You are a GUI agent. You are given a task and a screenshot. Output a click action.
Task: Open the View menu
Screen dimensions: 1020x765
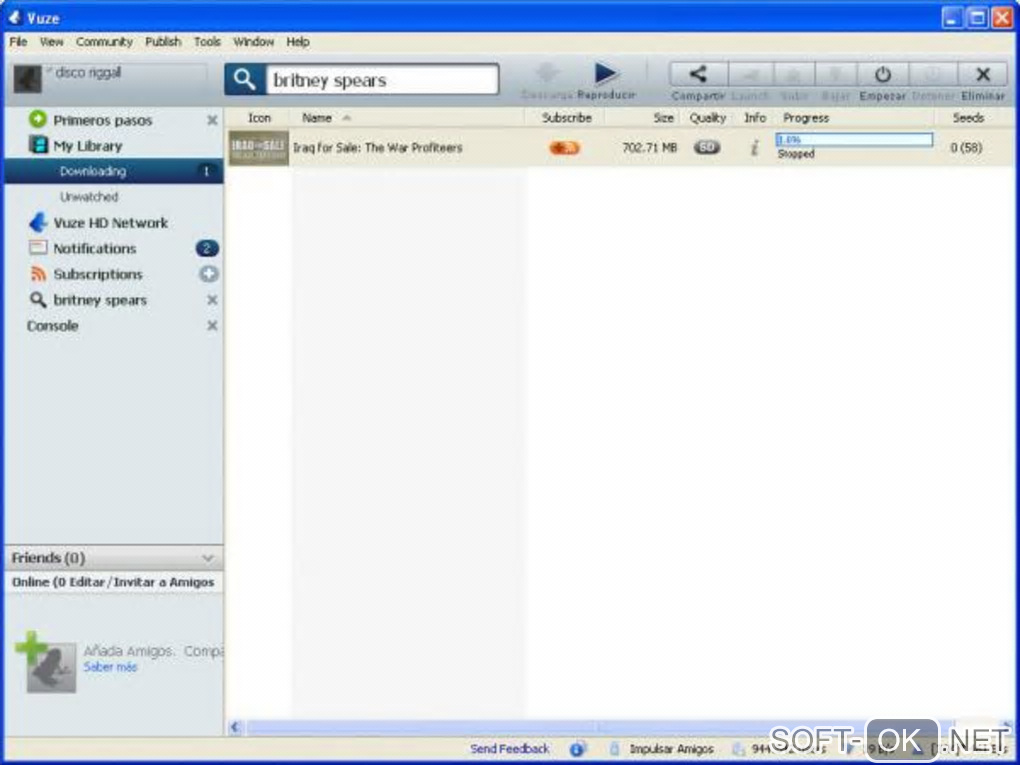(51, 42)
